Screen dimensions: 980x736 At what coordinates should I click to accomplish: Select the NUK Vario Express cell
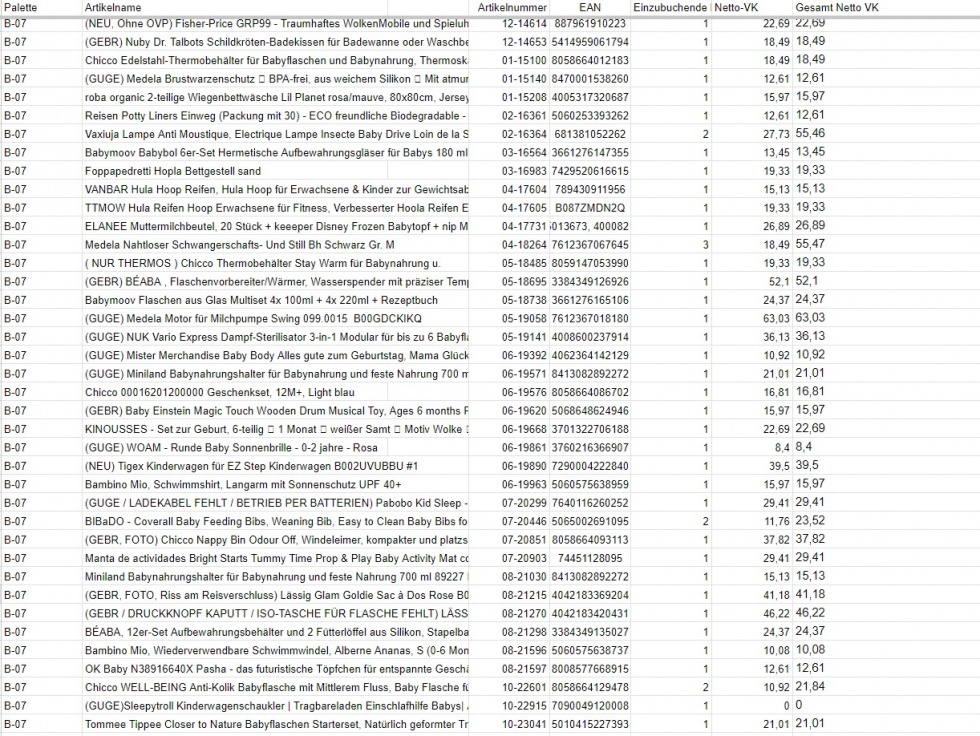point(275,337)
